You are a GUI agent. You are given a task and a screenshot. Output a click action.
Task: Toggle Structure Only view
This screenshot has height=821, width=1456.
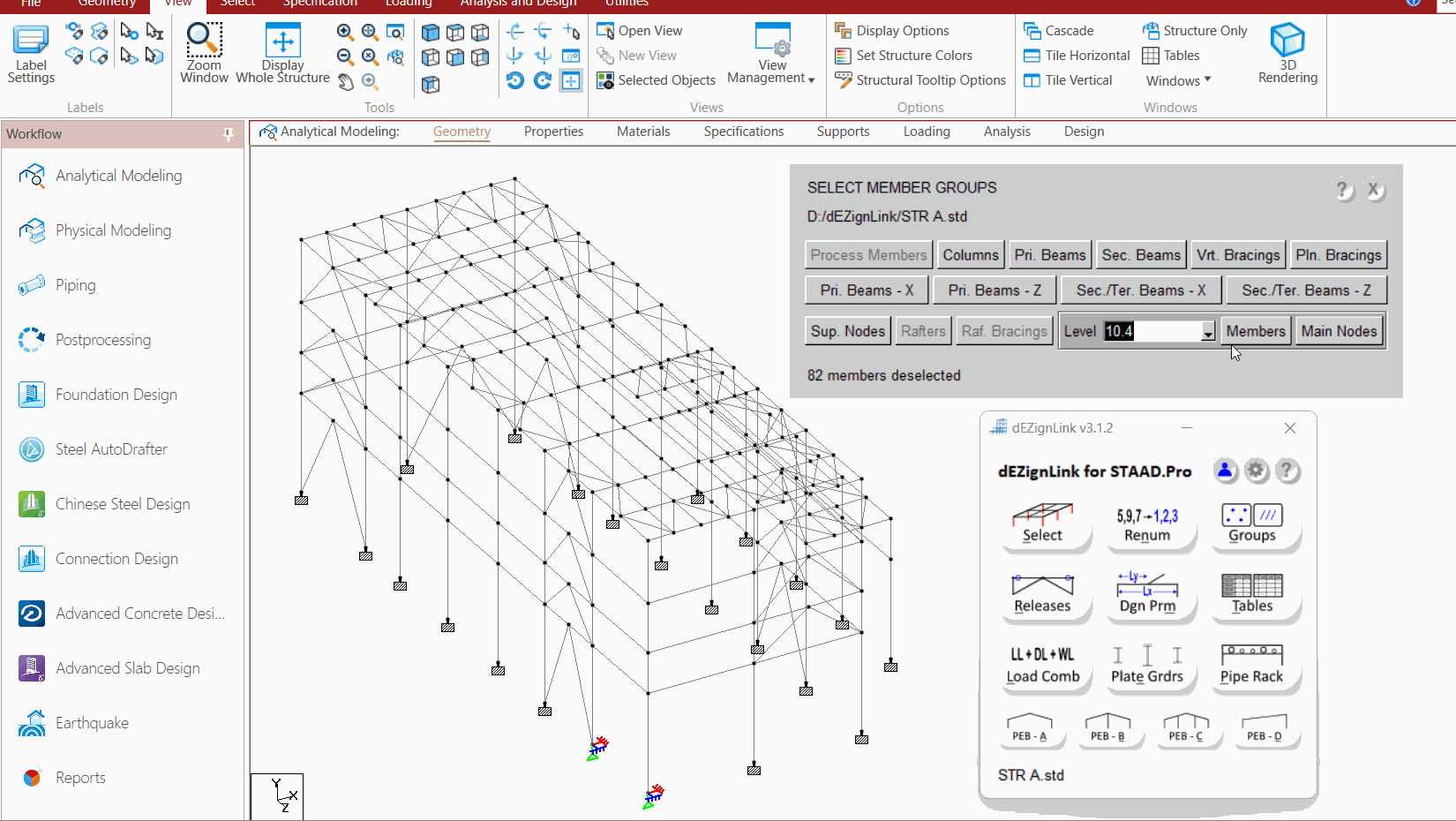pos(1195,31)
